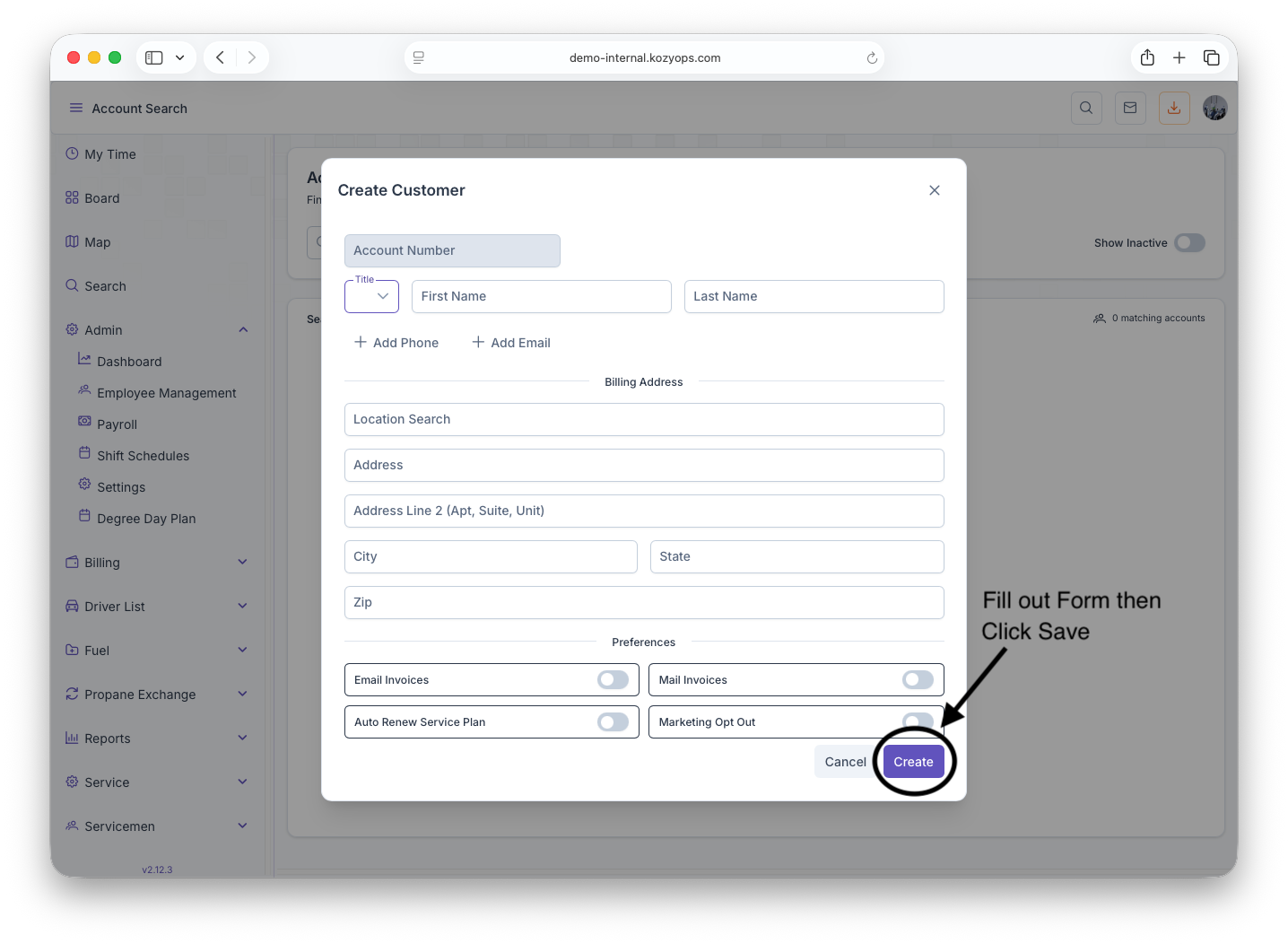Viewport: 1288px width, 944px height.
Task: Toggle Auto Renew Service Plan on
Action: (613, 722)
